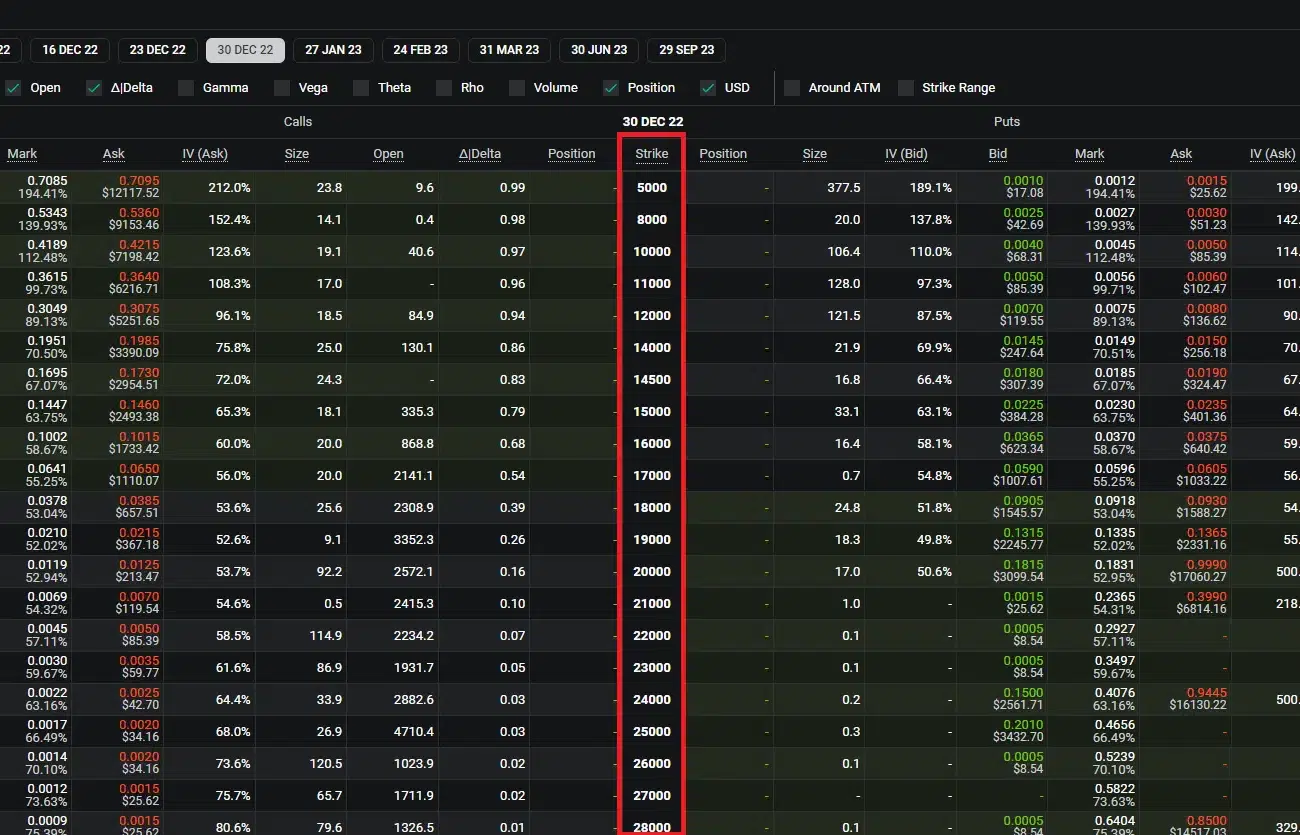This screenshot has height=835, width=1300.
Task: Click the calls Open column header
Action: (388, 154)
